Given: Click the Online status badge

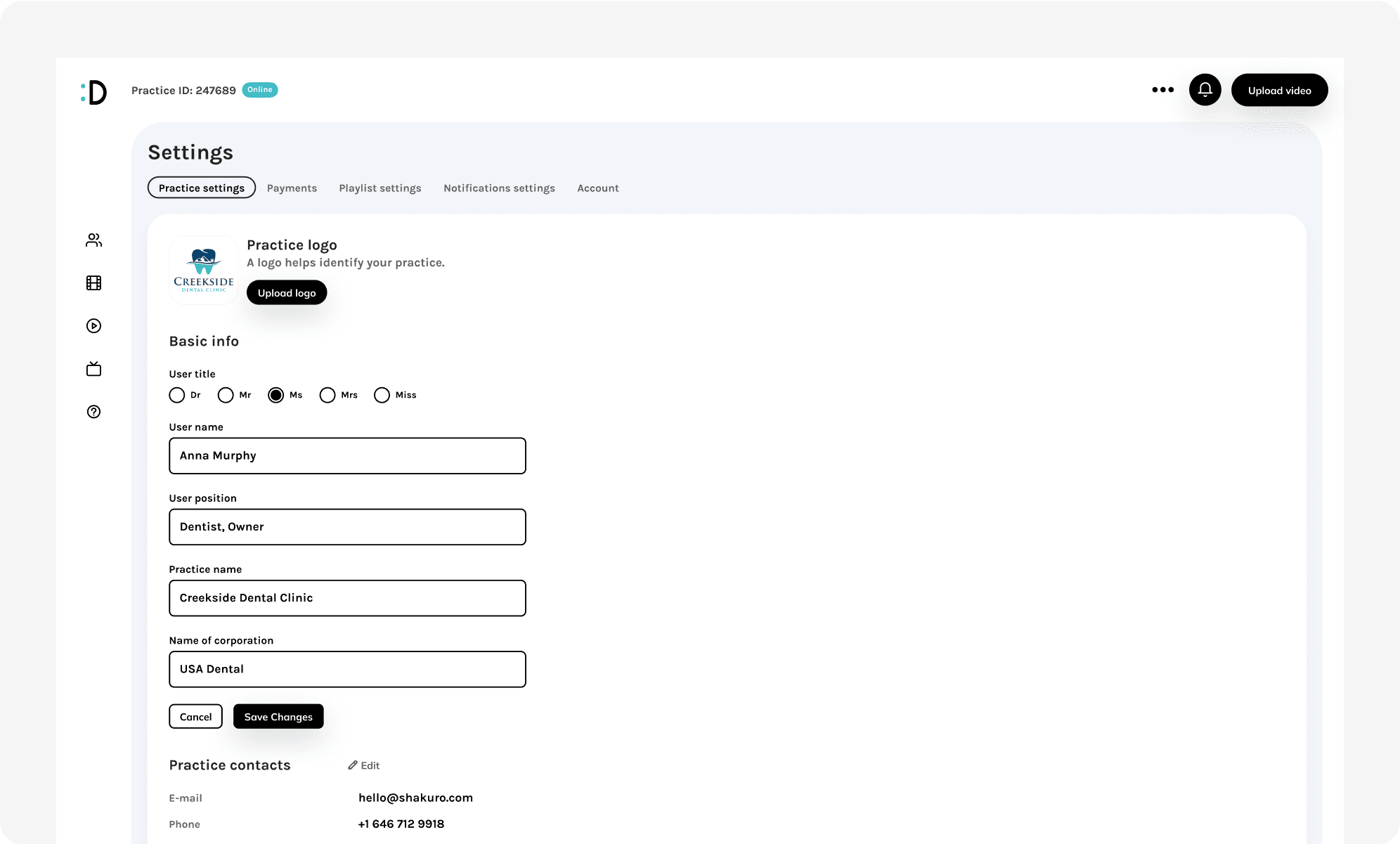Looking at the screenshot, I should [260, 90].
